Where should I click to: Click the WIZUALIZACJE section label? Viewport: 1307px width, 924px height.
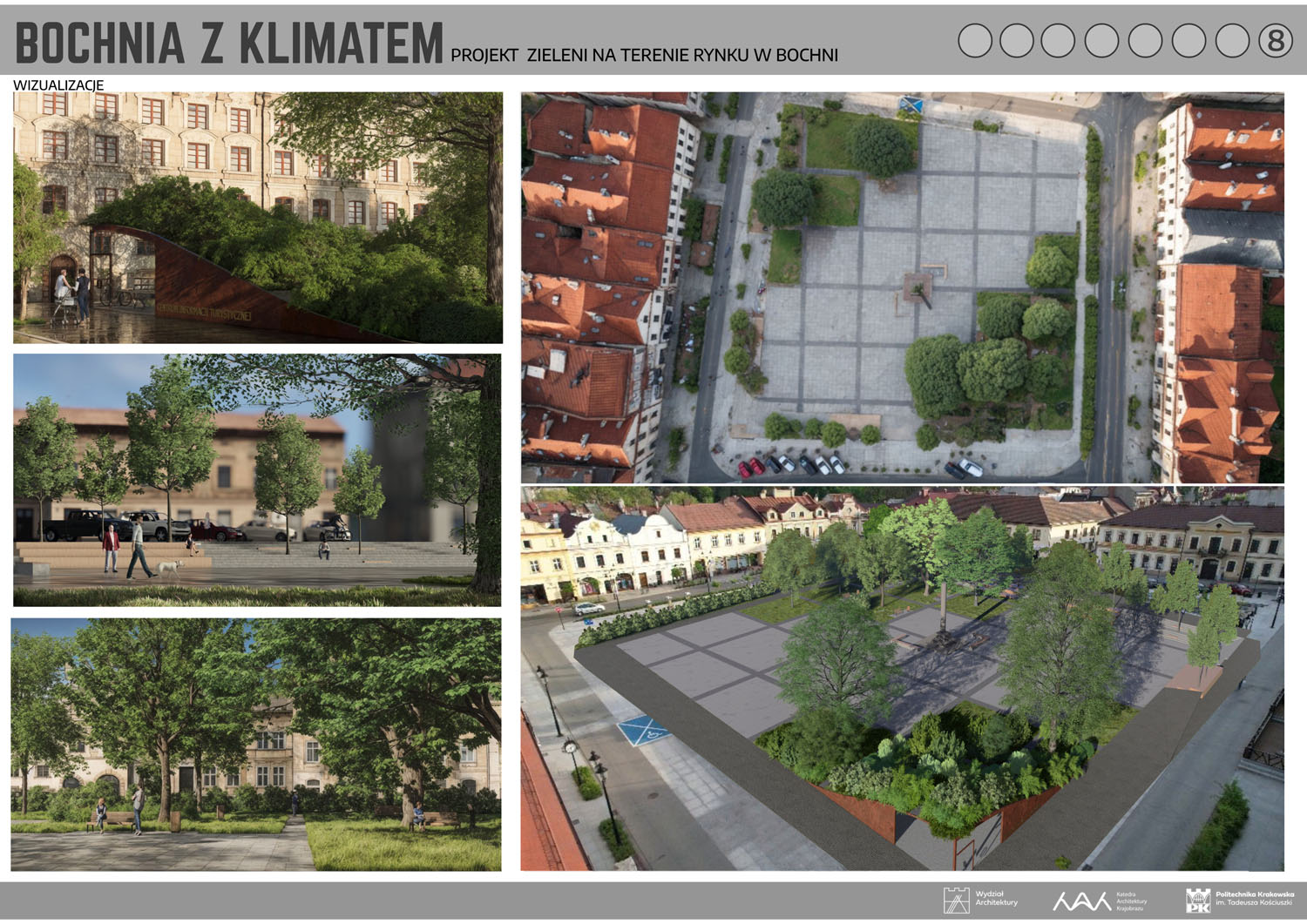point(58,85)
